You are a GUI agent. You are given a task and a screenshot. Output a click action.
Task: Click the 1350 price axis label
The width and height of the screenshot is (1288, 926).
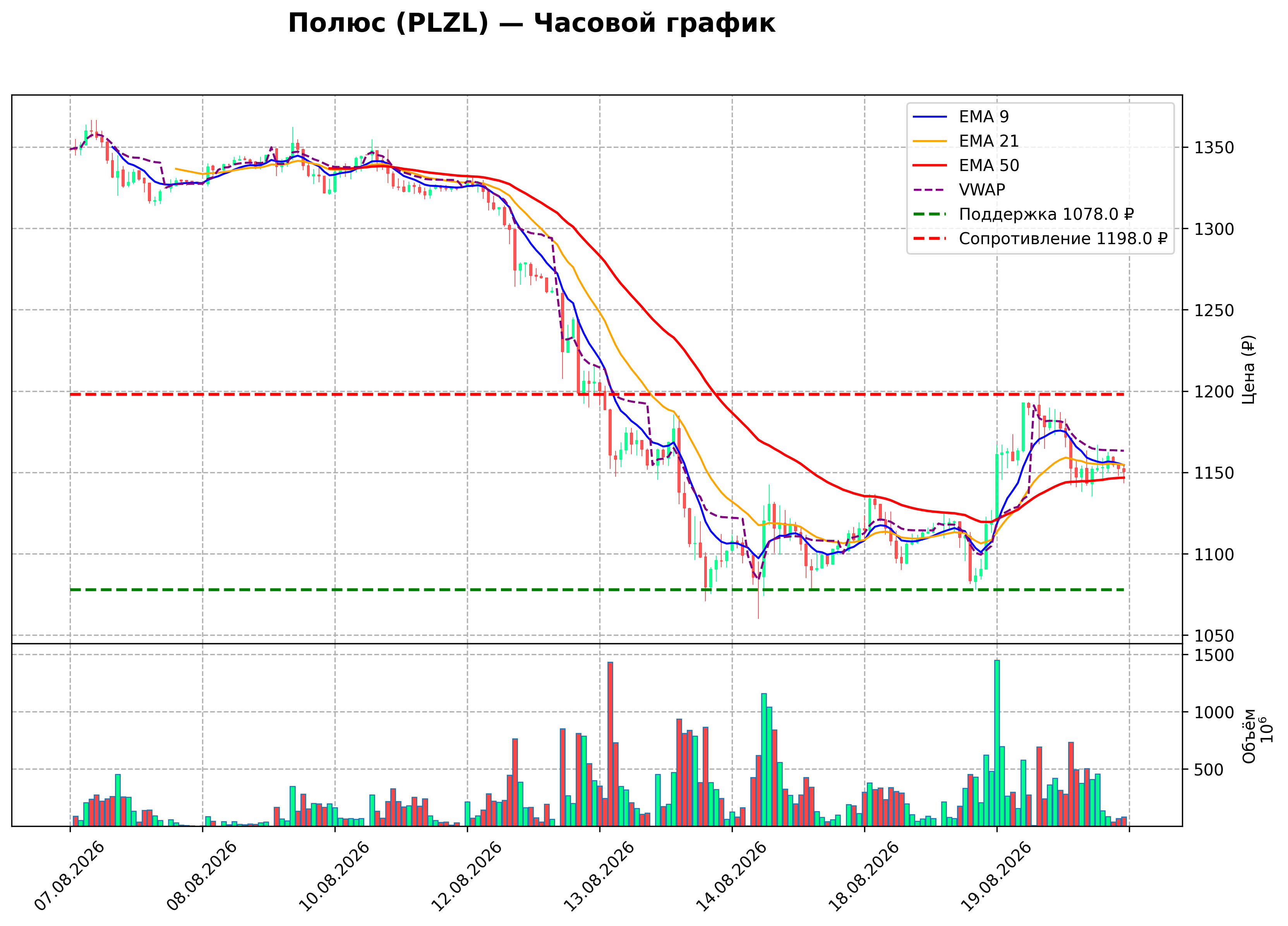(1214, 147)
